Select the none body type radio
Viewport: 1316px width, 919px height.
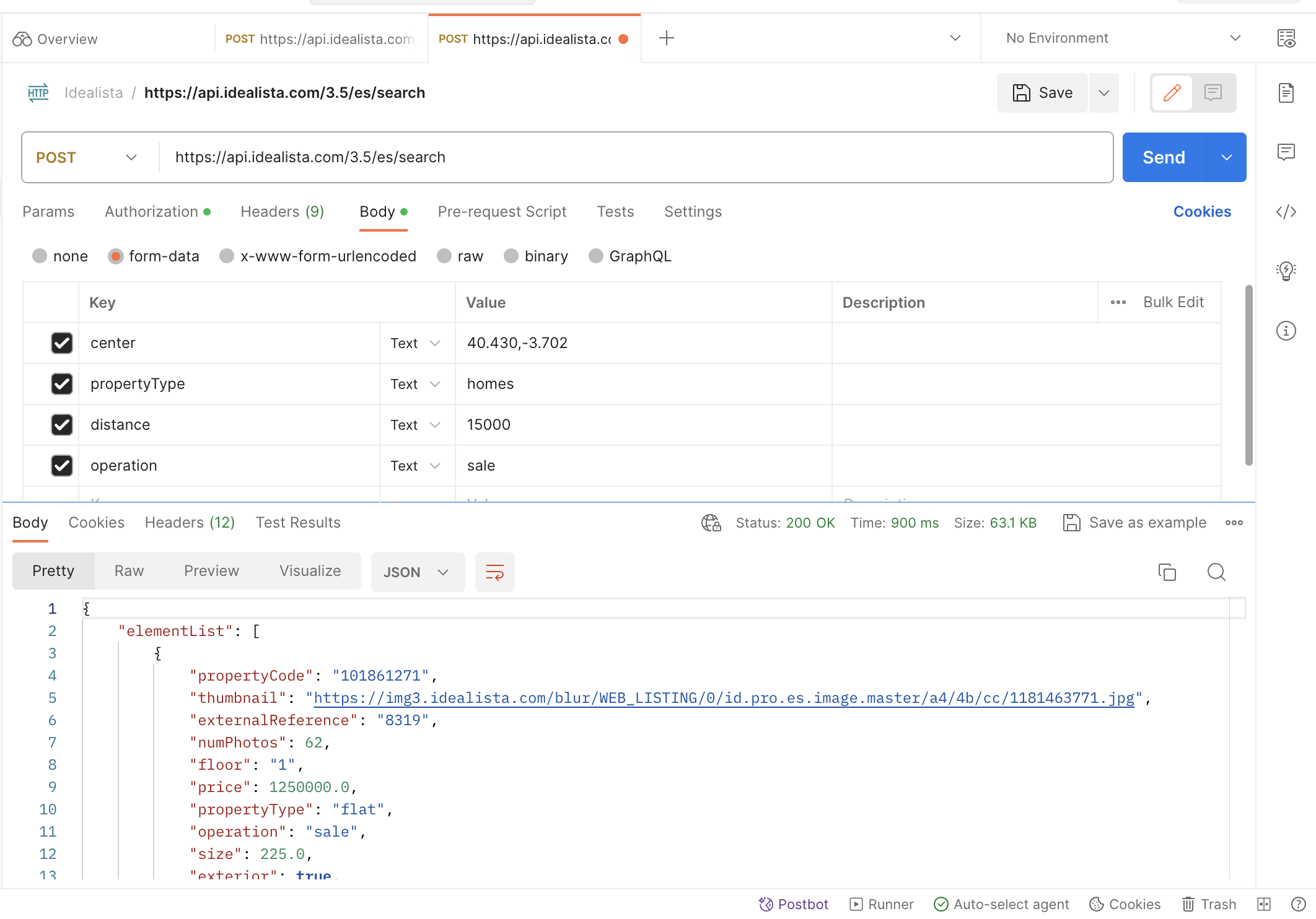point(40,256)
